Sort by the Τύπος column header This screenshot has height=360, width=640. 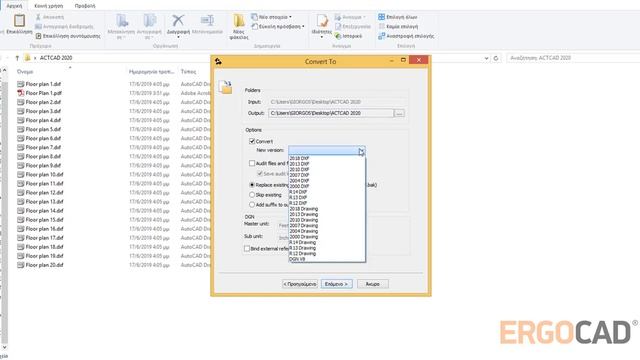[x=189, y=72]
